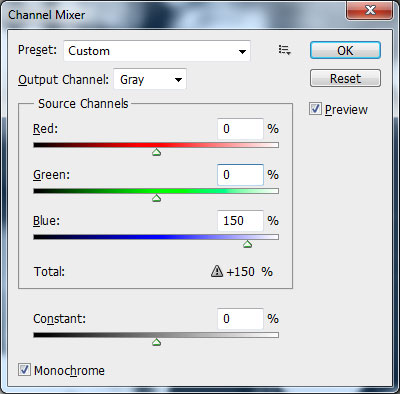The height and width of the screenshot is (394, 400).
Task: Confirm with the OK button
Action: click(x=345, y=50)
